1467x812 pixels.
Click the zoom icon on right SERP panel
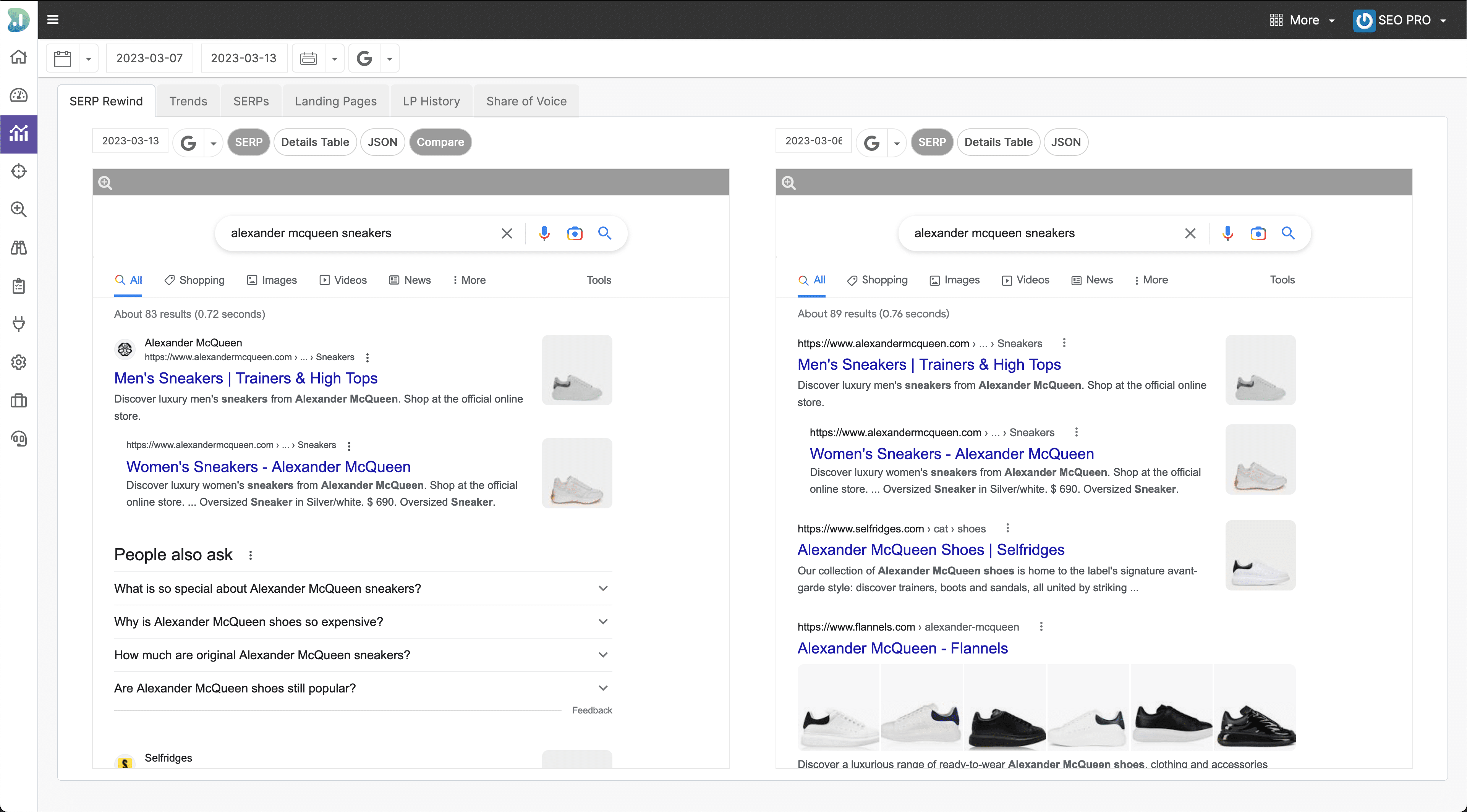pos(789,183)
